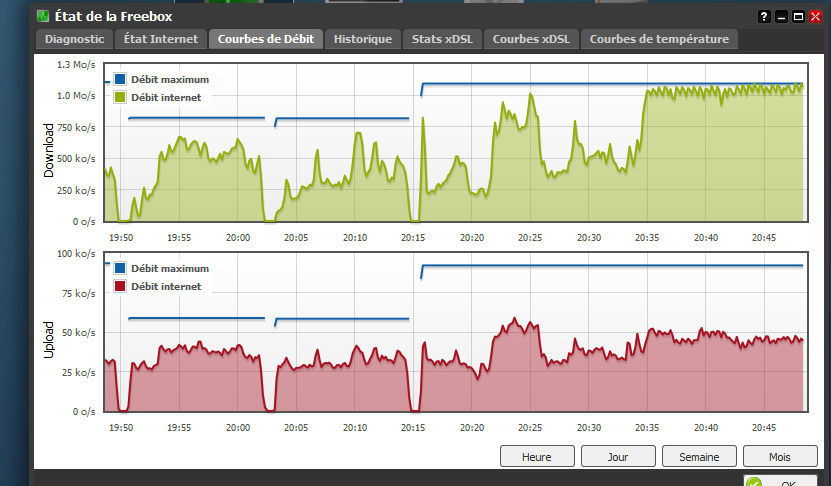Screen dimensions: 831x486
Task: Switch to the État Internet tab
Action: pyautogui.click(x=161, y=39)
